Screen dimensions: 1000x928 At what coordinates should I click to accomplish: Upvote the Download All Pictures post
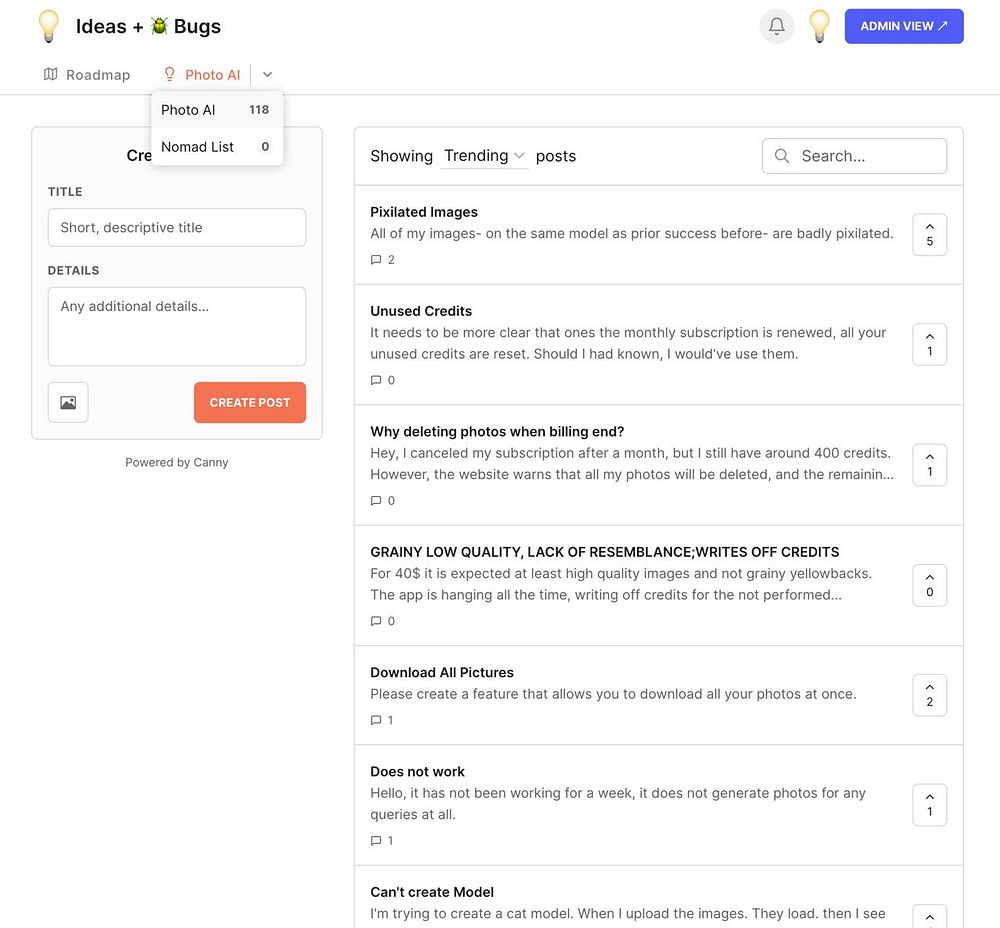coord(929,695)
